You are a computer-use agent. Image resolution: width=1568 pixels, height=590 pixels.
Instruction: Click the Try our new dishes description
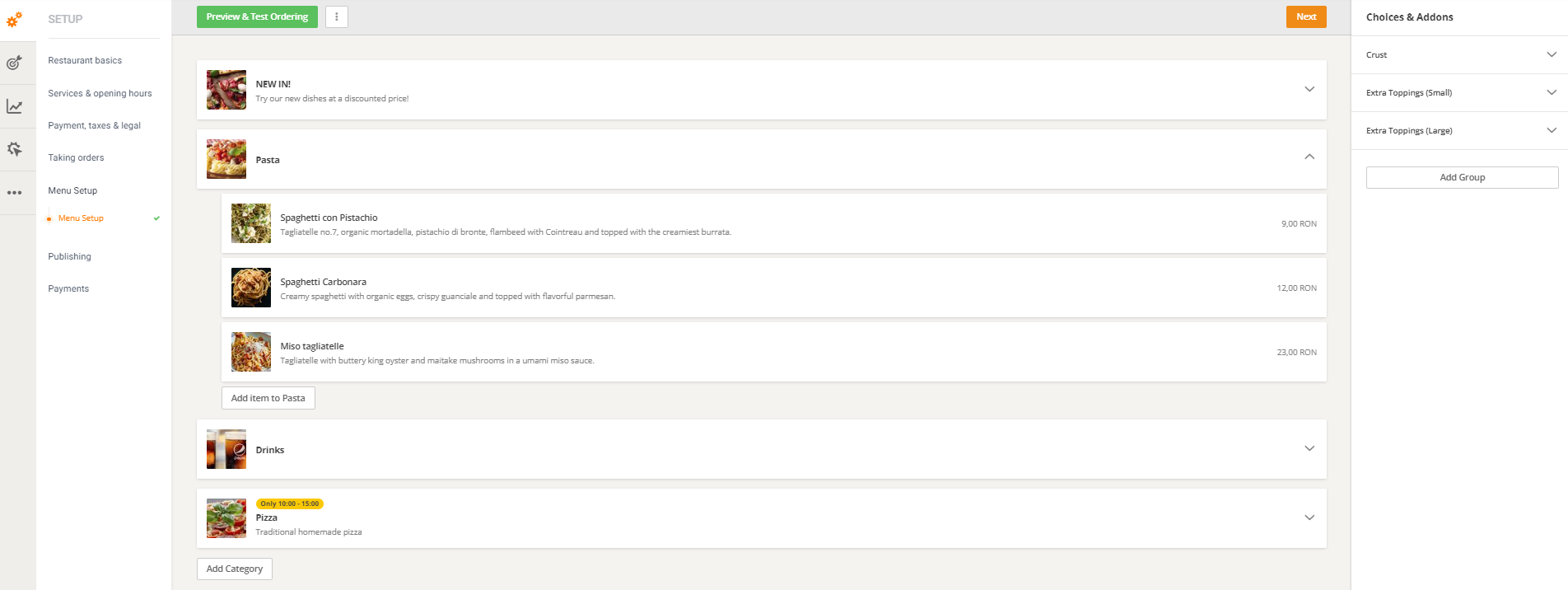tap(332, 99)
